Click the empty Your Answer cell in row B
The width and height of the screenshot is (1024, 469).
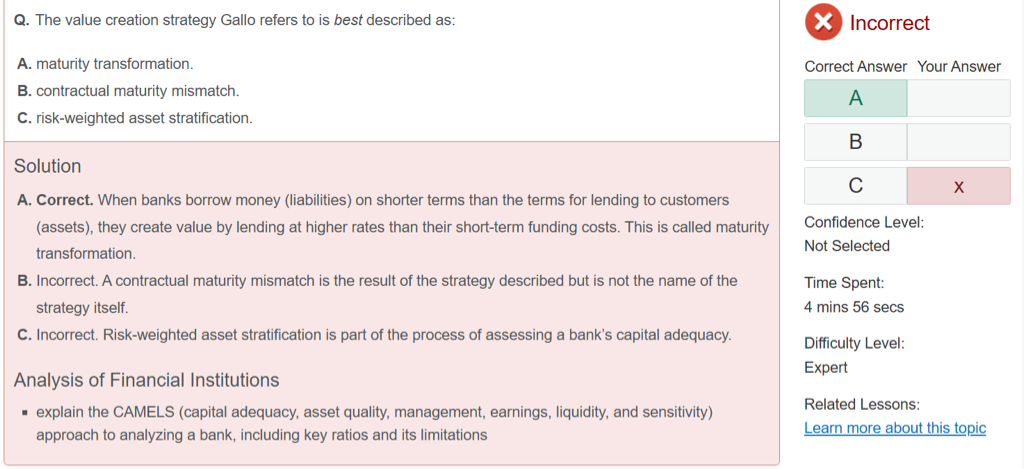(958, 142)
